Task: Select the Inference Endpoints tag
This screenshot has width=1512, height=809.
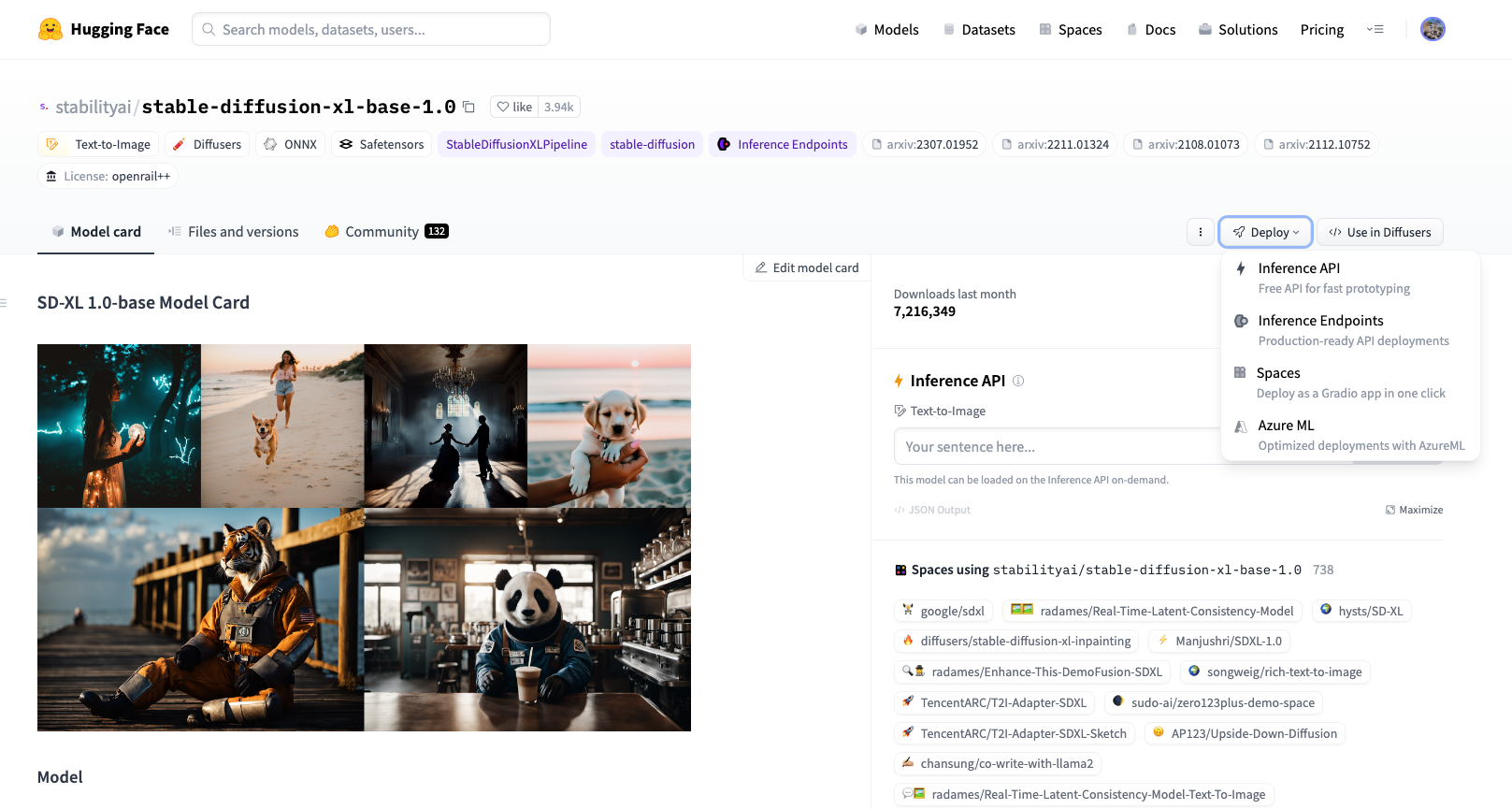Action: pyautogui.click(x=783, y=144)
